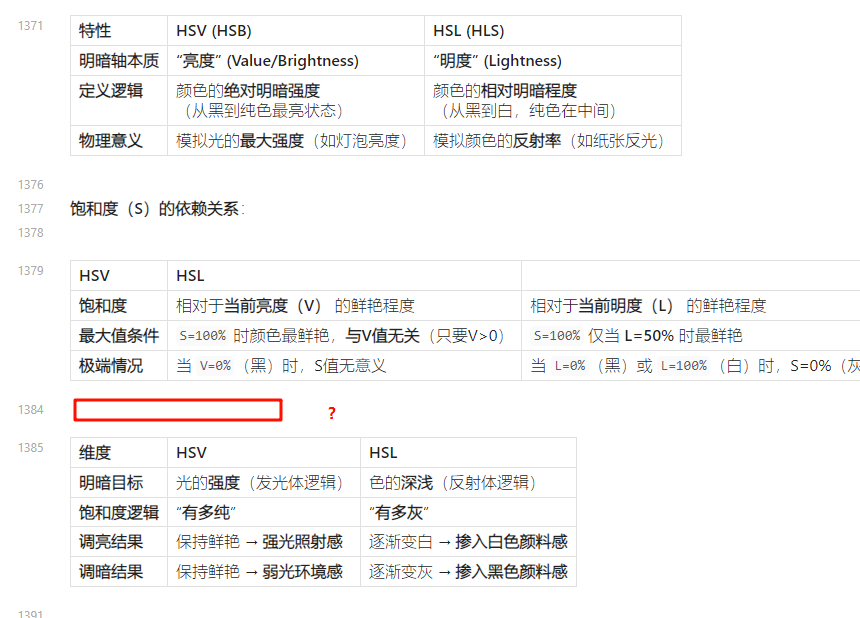Click line number 1376 in the gutter
This screenshot has width=860, height=618.
30,185
